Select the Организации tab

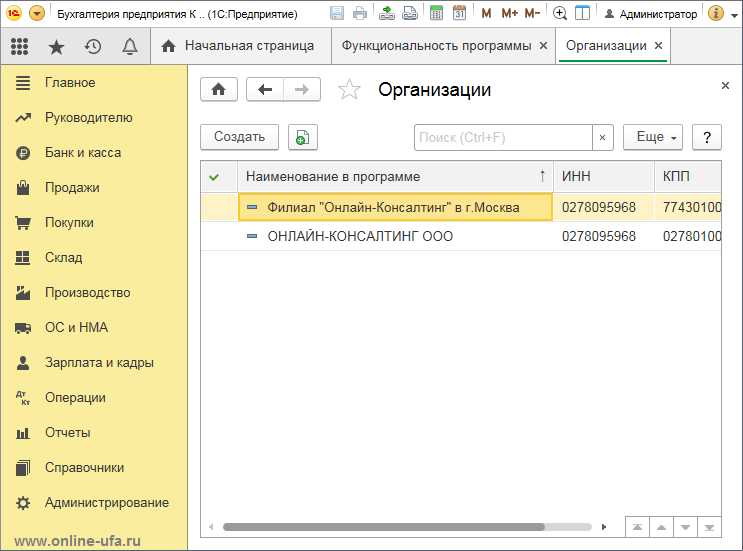[606, 45]
